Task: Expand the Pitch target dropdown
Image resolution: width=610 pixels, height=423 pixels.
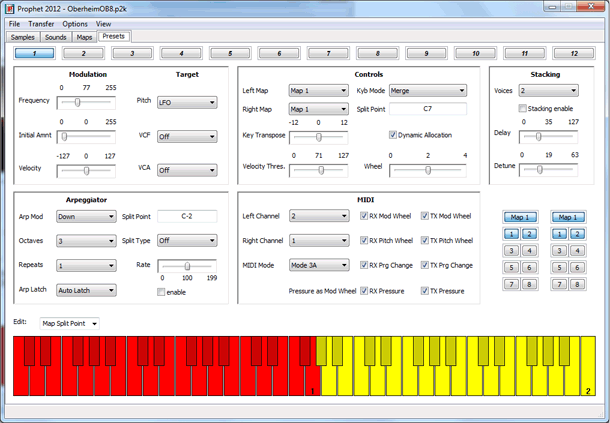Action: pyautogui.click(x=186, y=102)
